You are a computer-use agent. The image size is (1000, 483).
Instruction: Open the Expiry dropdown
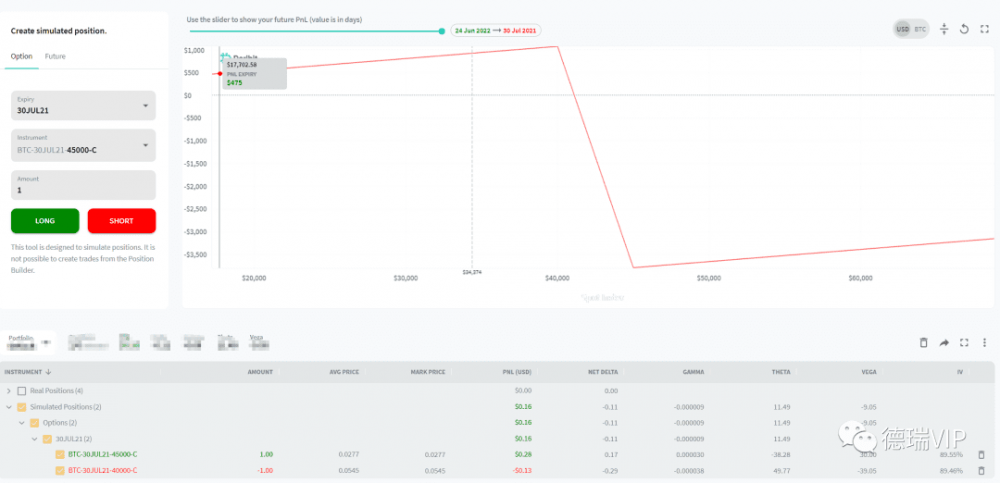[x=84, y=105]
